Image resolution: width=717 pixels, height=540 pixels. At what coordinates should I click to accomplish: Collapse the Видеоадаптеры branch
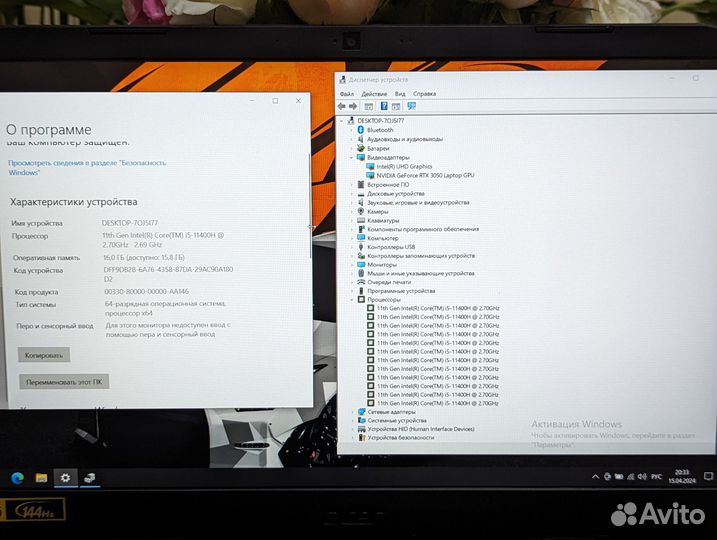point(352,157)
